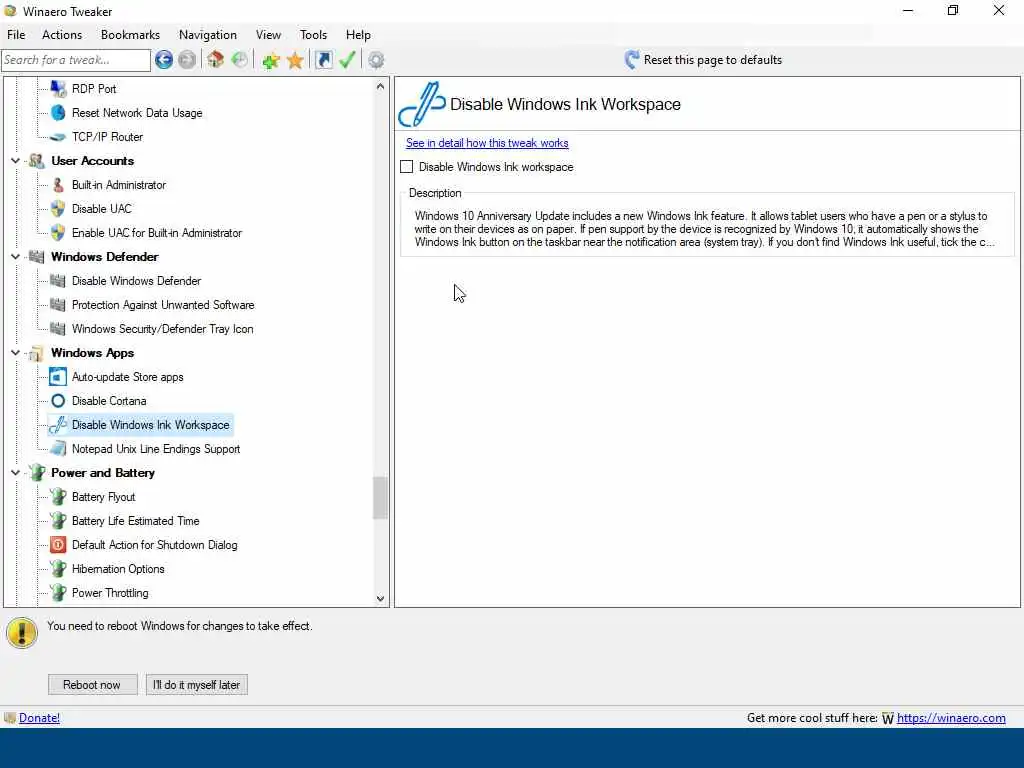Tick the Disable Windows Ink workspace checkbox
1024x768 pixels.
coord(406,167)
